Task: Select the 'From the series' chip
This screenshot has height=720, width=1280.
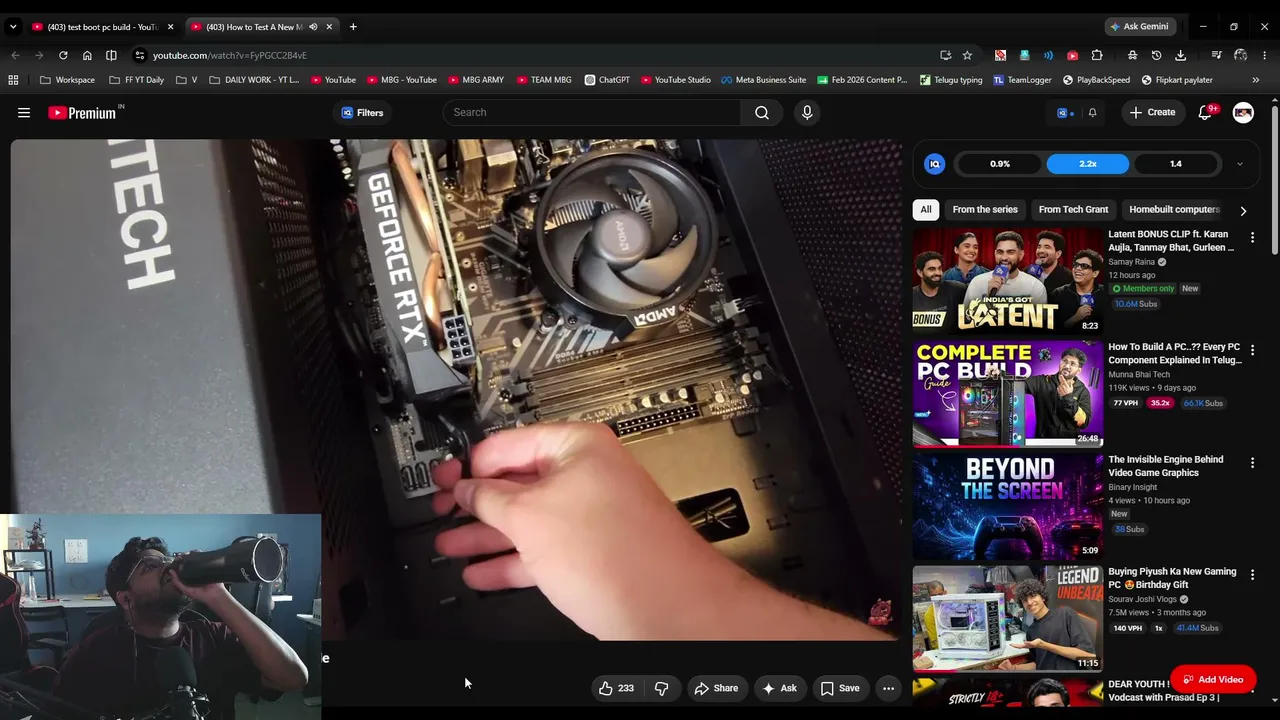Action: click(x=985, y=210)
